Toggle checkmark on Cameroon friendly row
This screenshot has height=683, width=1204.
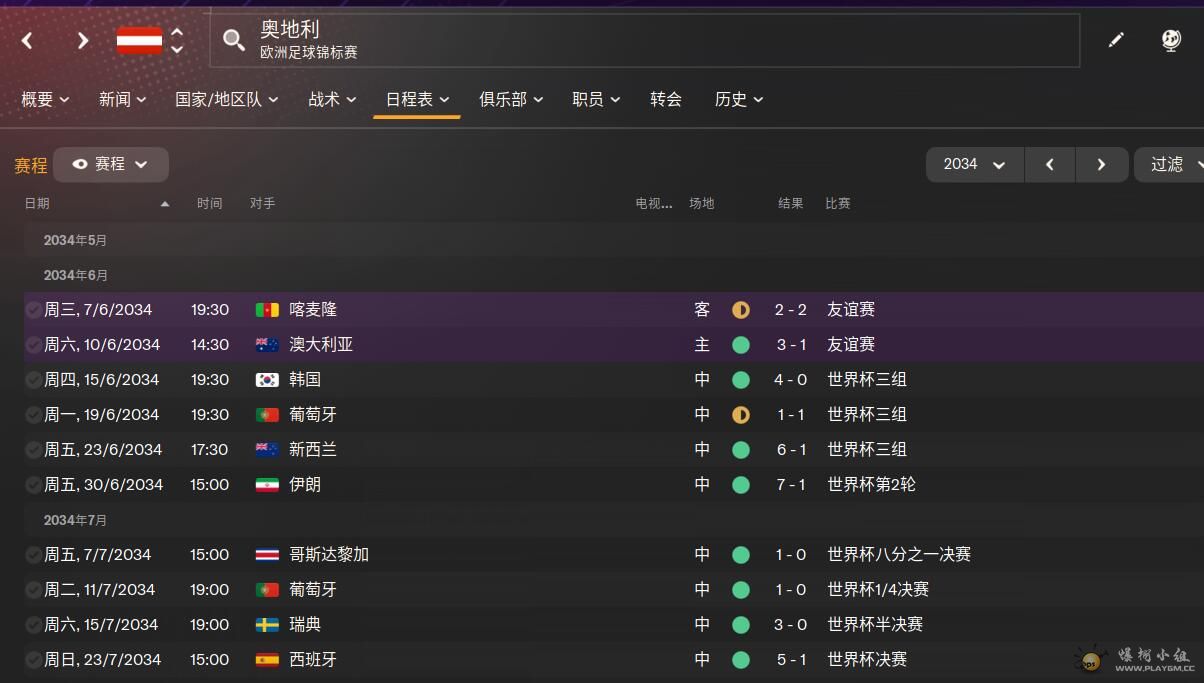34,310
